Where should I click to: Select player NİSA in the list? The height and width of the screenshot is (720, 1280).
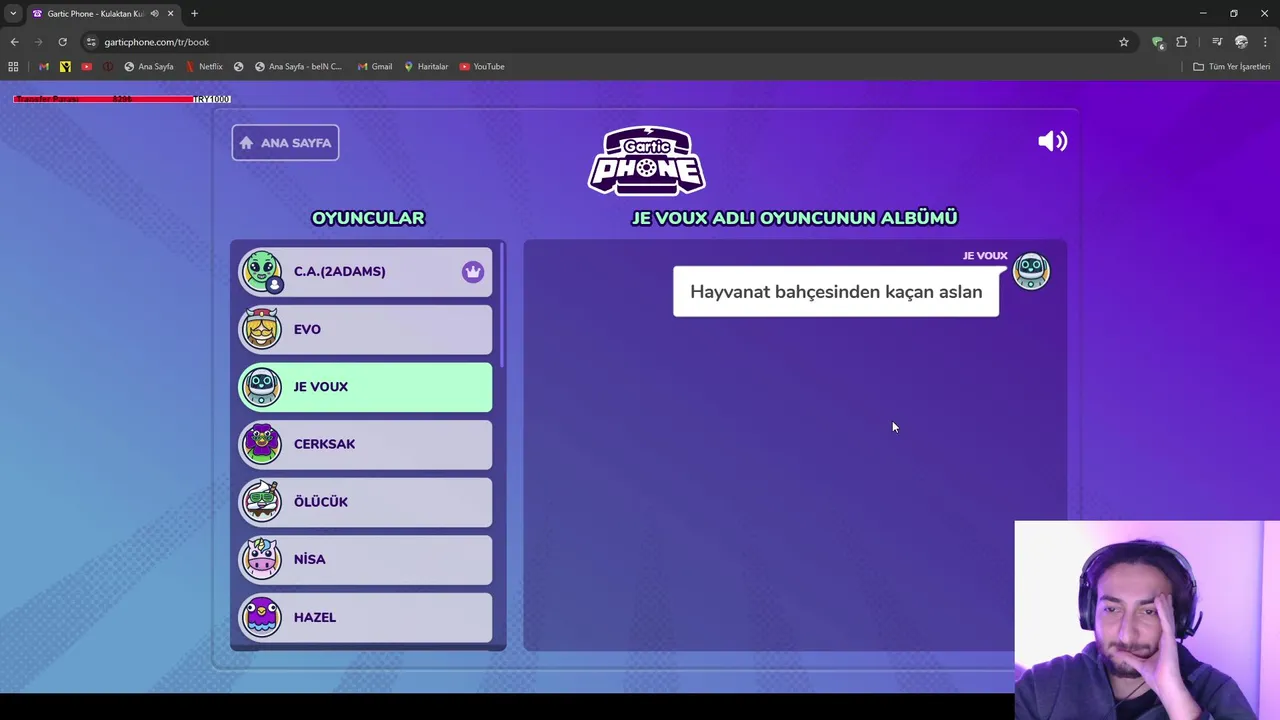[365, 560]
